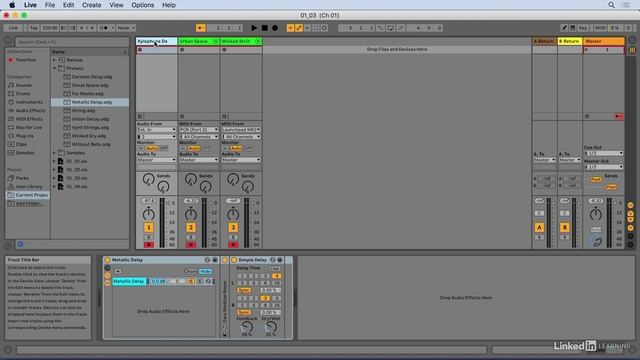The height and width of the screenshot is (360, 640).
Task: Click in the browser search field
Action: point(72,42)
